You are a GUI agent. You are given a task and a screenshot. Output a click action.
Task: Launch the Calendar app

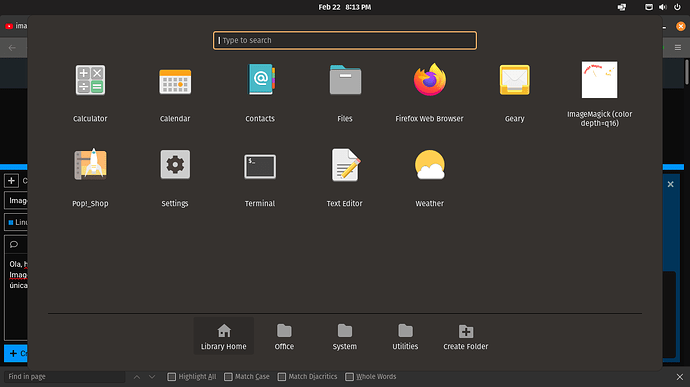(x=175, y=81)
